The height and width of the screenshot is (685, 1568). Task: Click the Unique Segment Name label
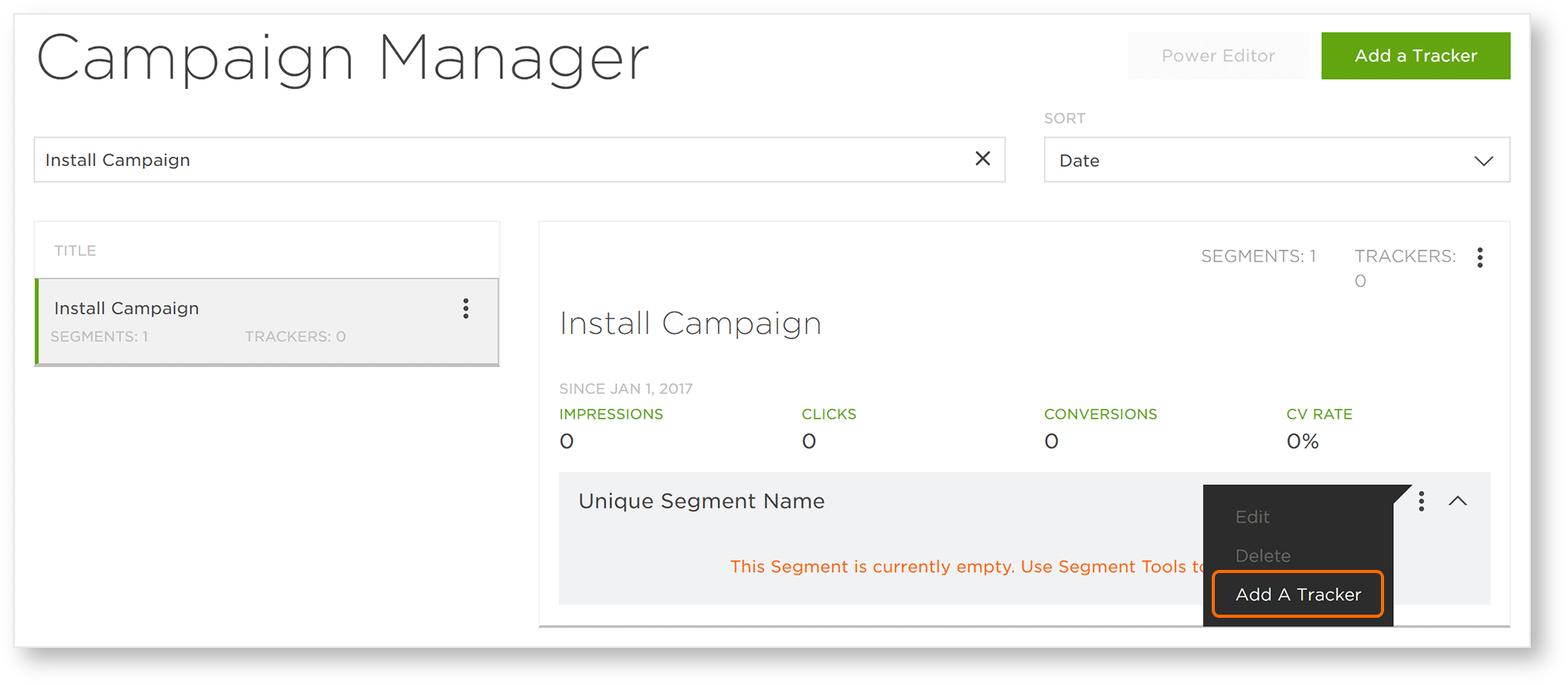[x=702, y=501]
